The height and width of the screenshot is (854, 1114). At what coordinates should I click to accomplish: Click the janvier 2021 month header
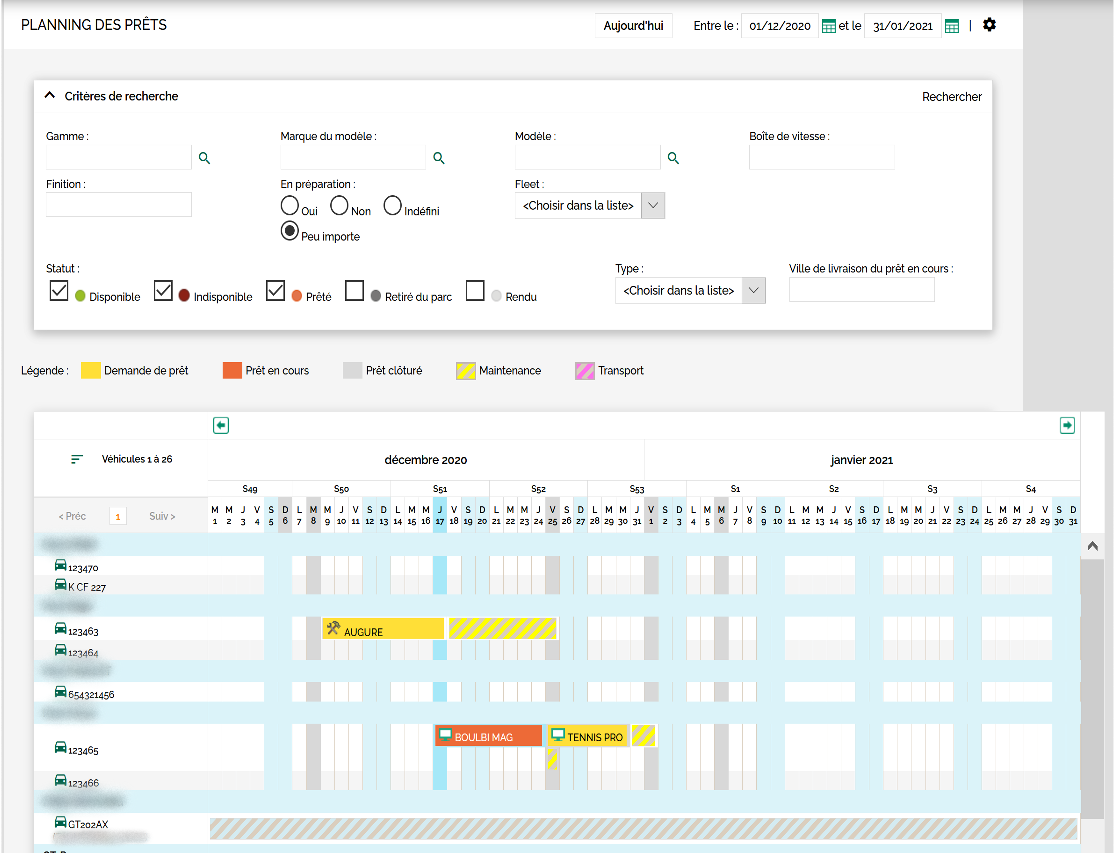(862, 460)
